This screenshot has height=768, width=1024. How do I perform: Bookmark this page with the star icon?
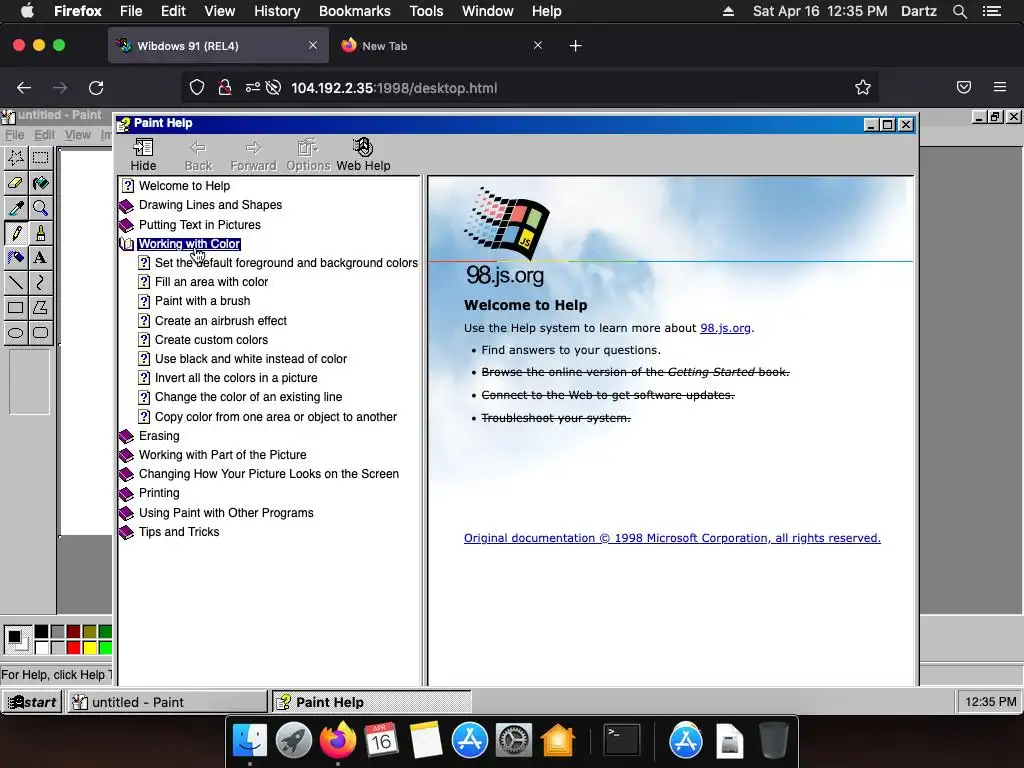click(x=863, y=88)
